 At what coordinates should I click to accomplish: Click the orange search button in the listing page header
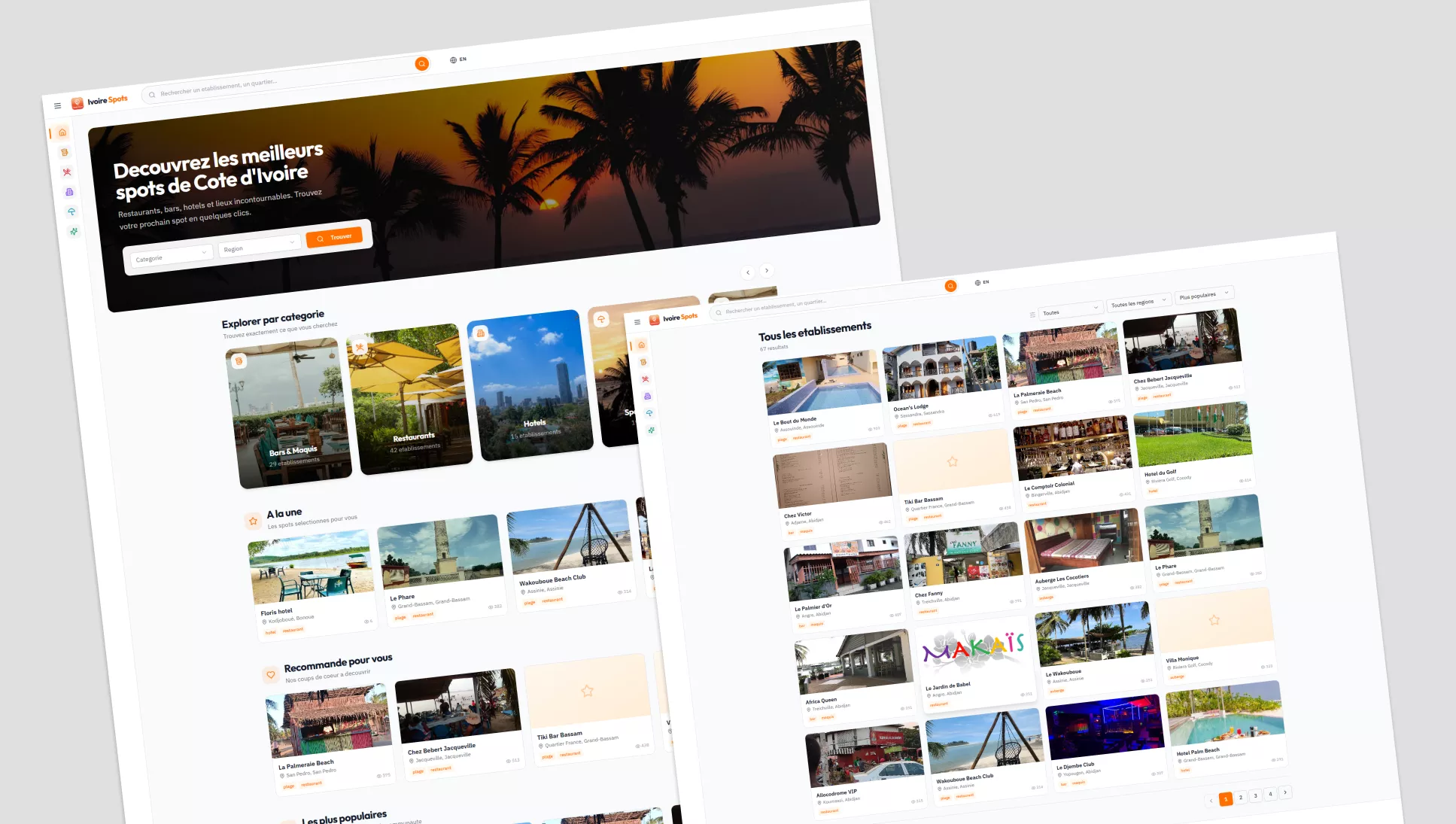coord(951,286)
